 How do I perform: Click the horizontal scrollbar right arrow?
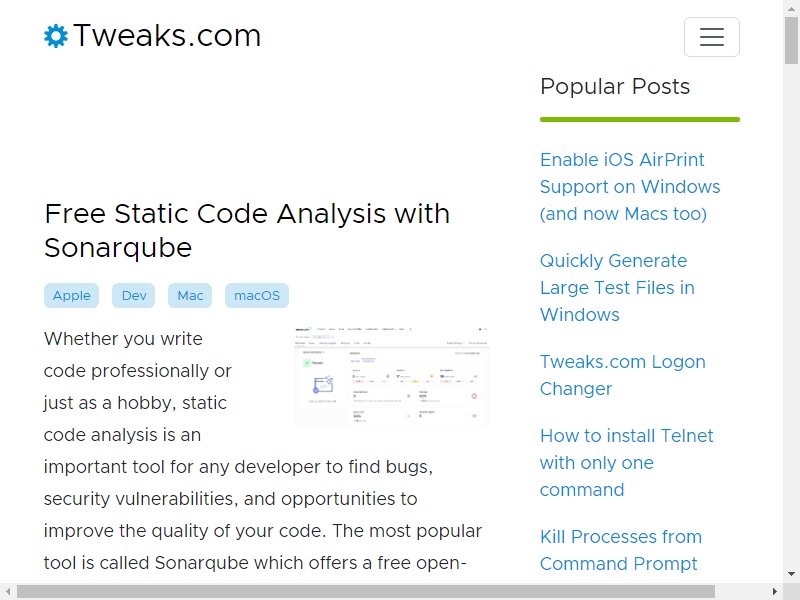click(775, 592)
